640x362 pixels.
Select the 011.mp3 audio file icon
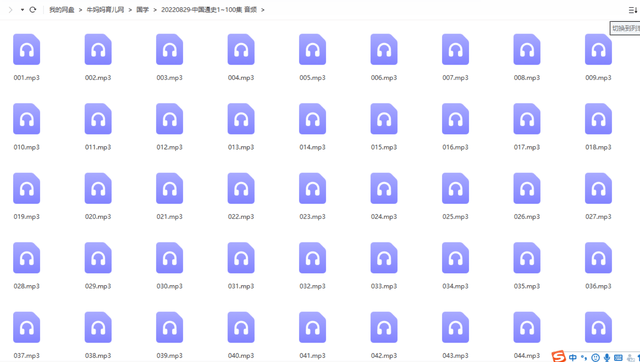98,119
